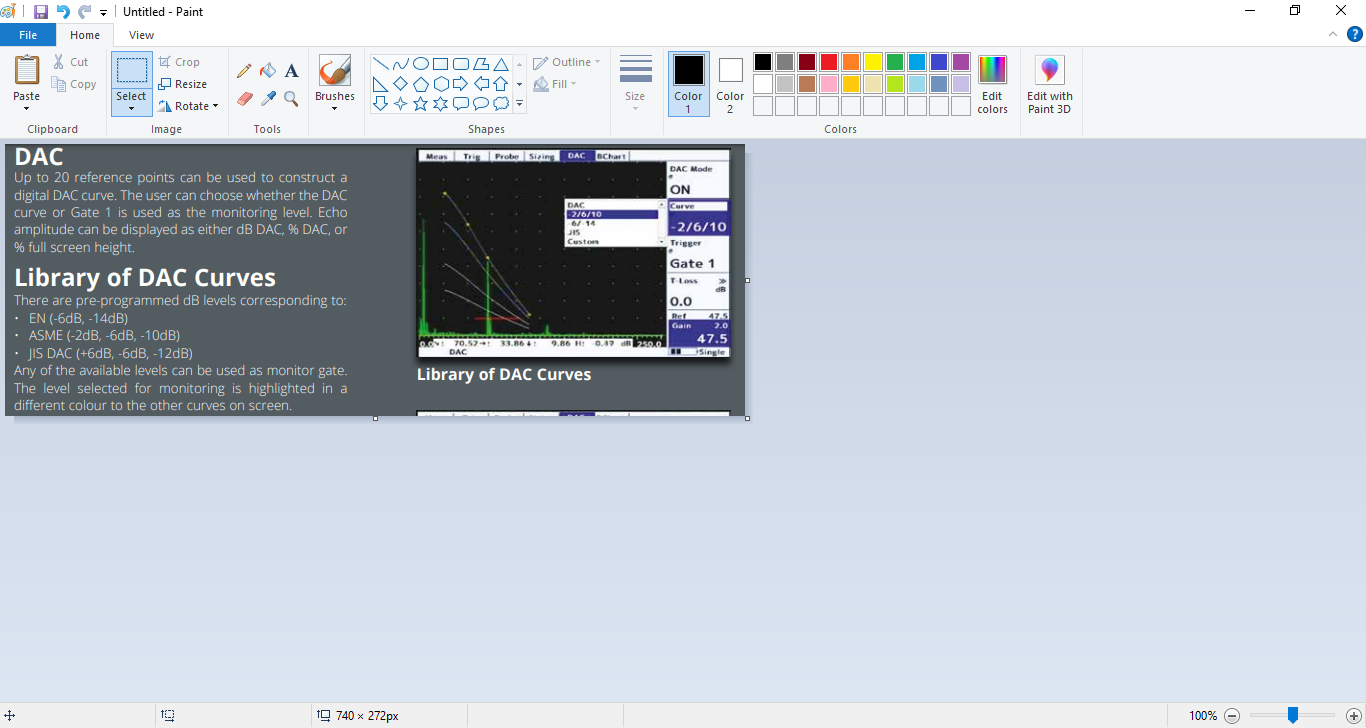The image size is (1366, 728).
Task: Switch to the View tab
Action: click(x=142, y=35)
